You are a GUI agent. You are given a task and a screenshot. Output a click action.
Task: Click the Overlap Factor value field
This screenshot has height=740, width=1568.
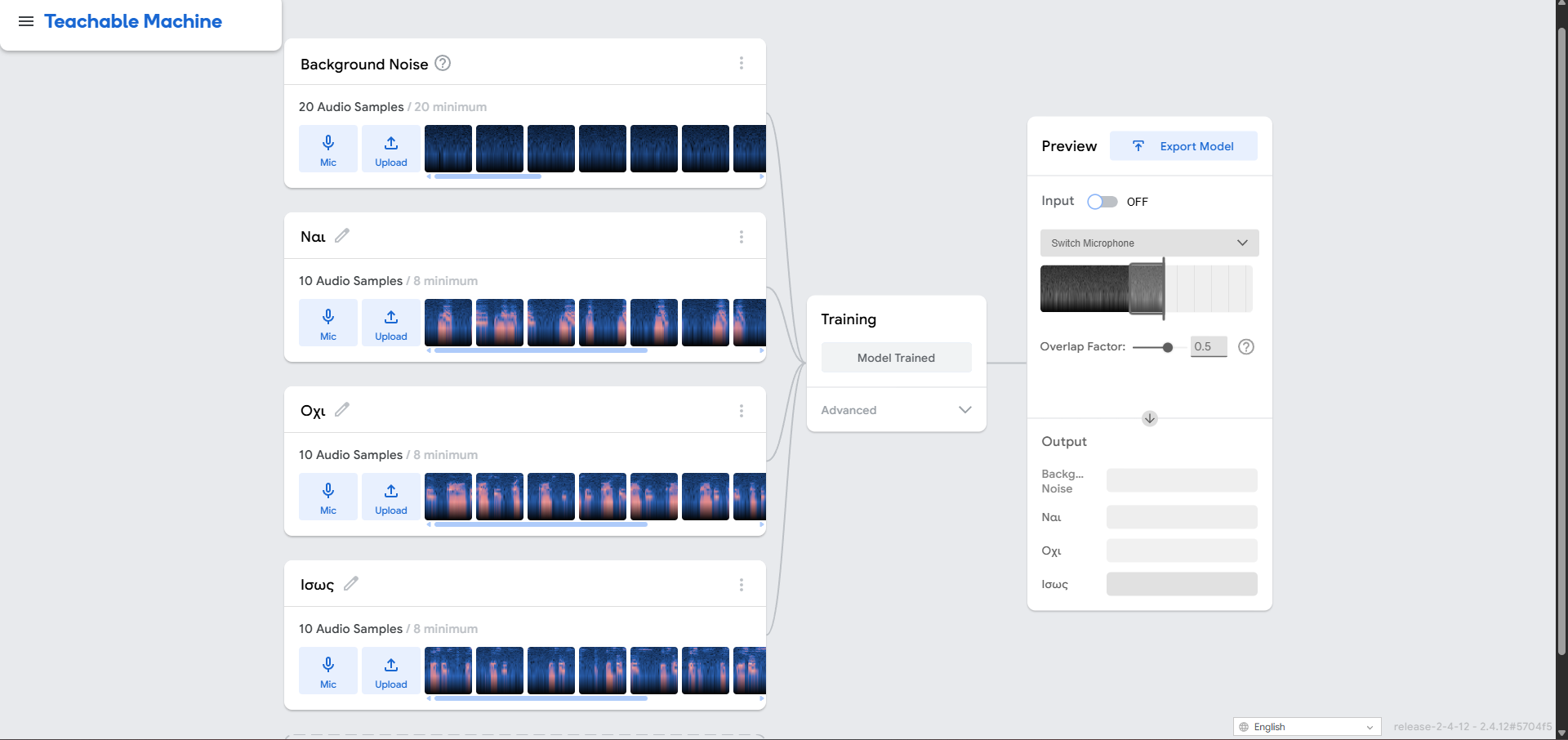tap(1208, 346)
